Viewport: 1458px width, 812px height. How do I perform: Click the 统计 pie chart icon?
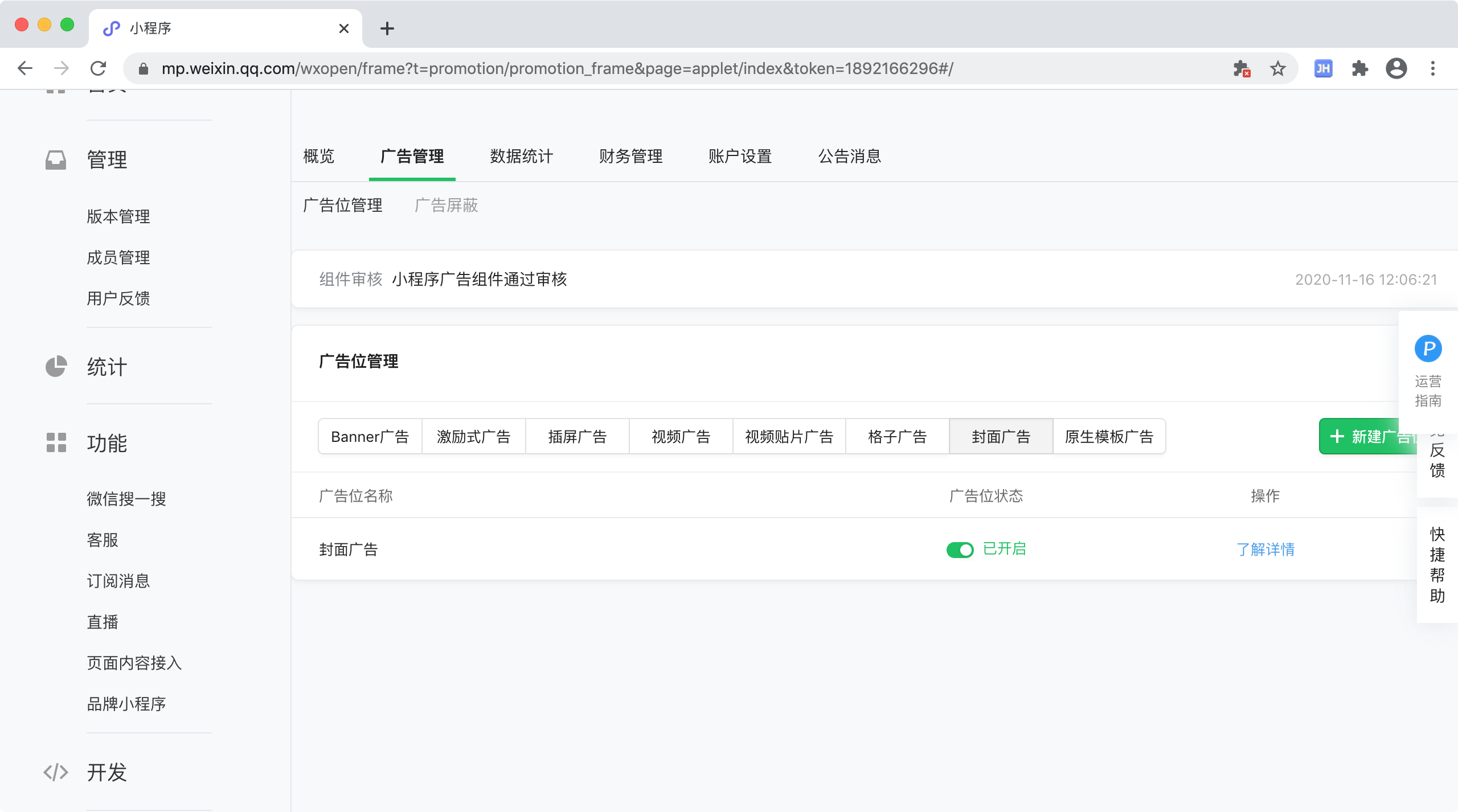[x=56, y=367]
